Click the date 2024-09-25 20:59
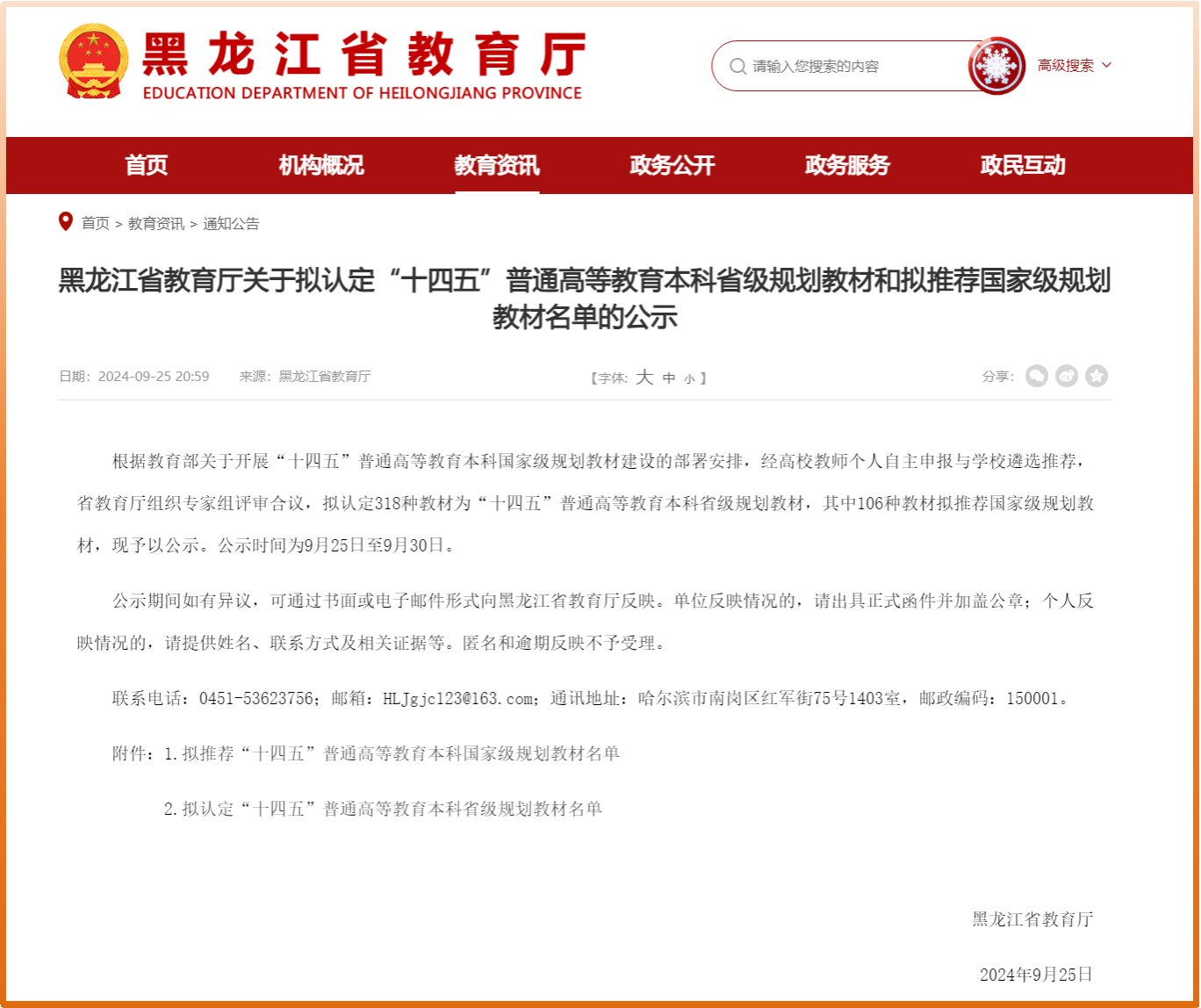 click(154, 376)
